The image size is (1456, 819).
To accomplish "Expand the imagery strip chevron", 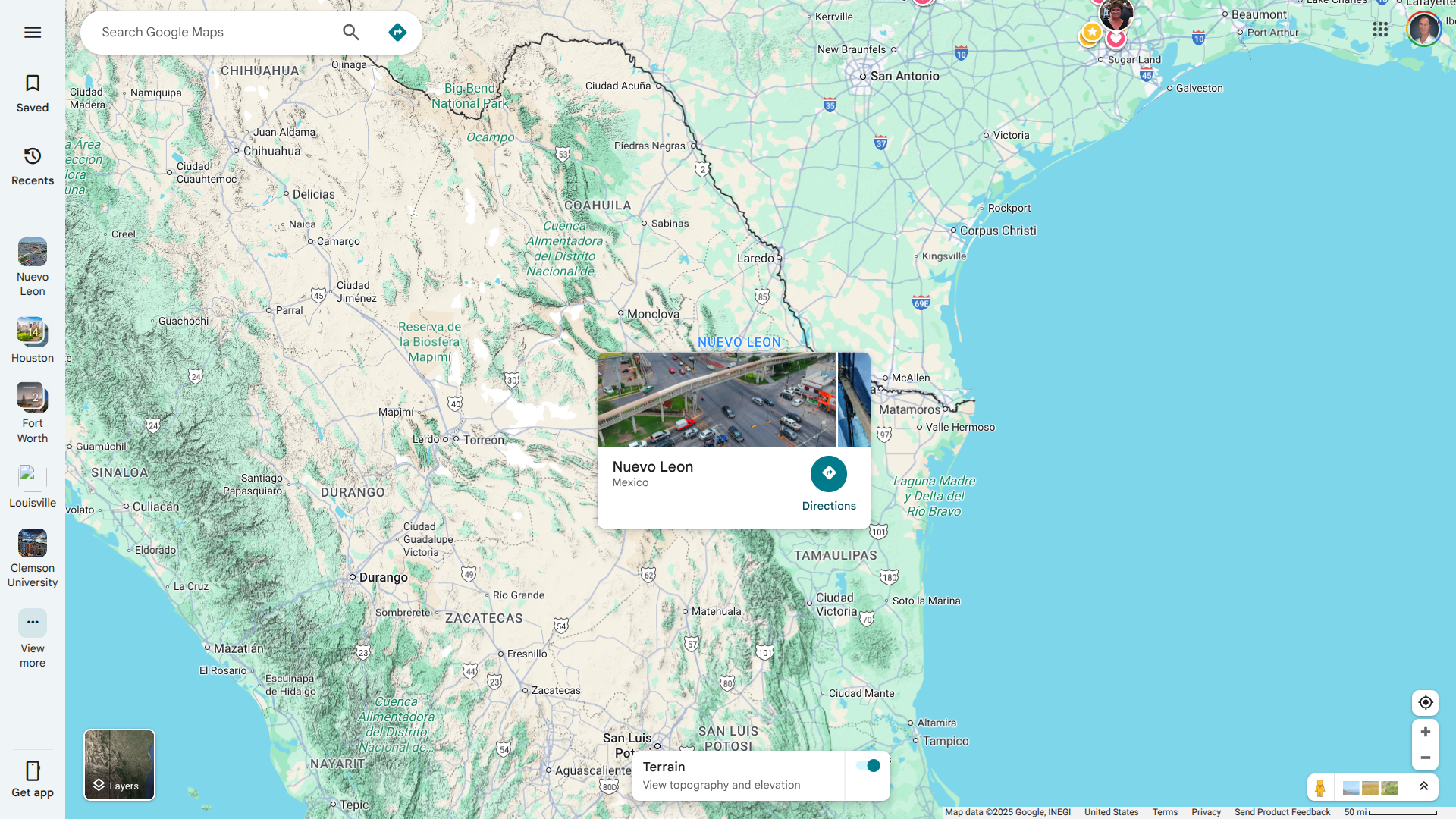I will click(x=1423, y=786).
